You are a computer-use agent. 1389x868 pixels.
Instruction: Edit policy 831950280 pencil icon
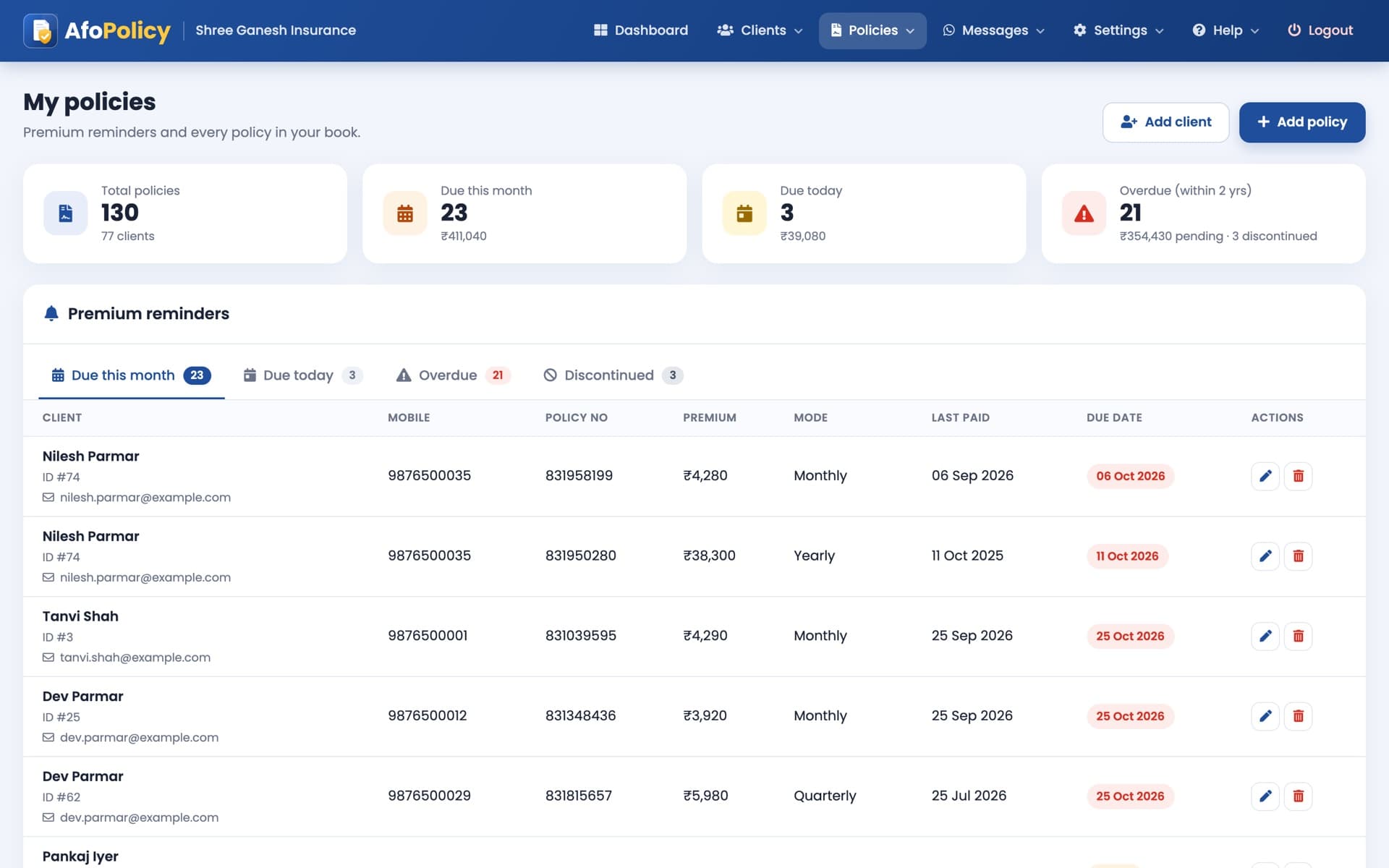pyautogui.click(x=1265, y=556)
